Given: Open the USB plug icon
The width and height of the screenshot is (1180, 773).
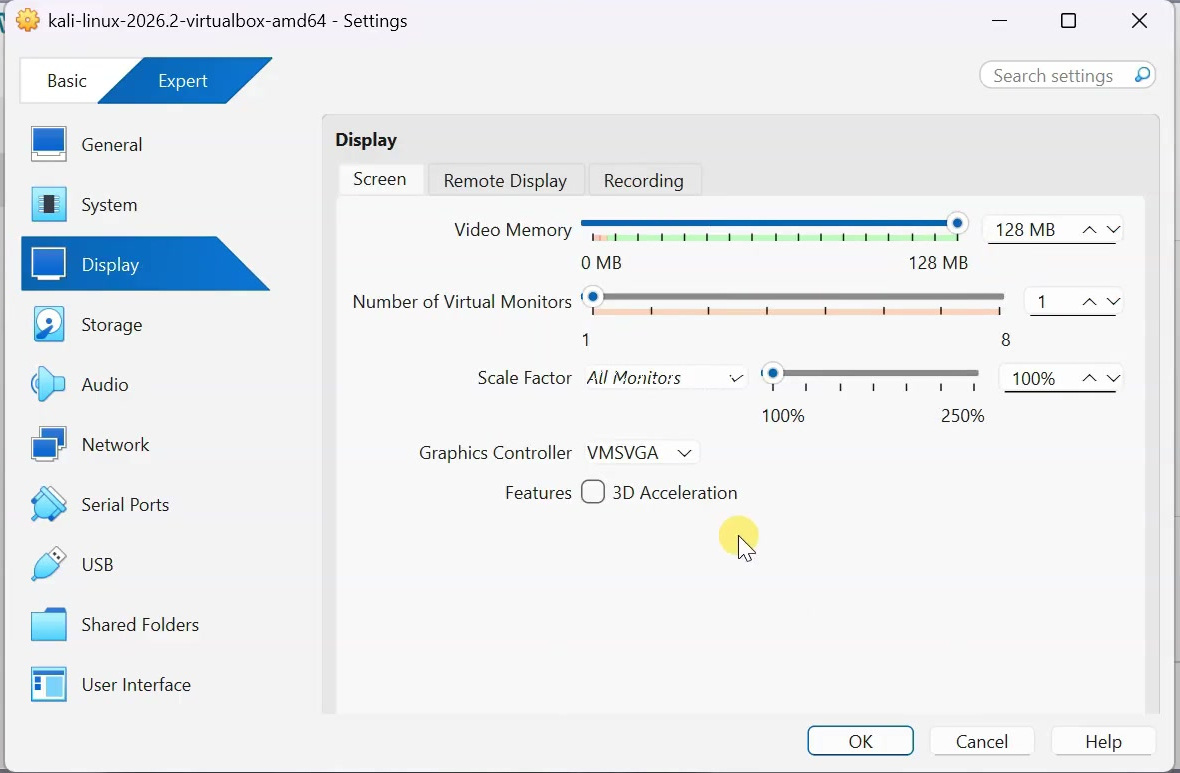Looking at the screenshot, I should [48, 564].
